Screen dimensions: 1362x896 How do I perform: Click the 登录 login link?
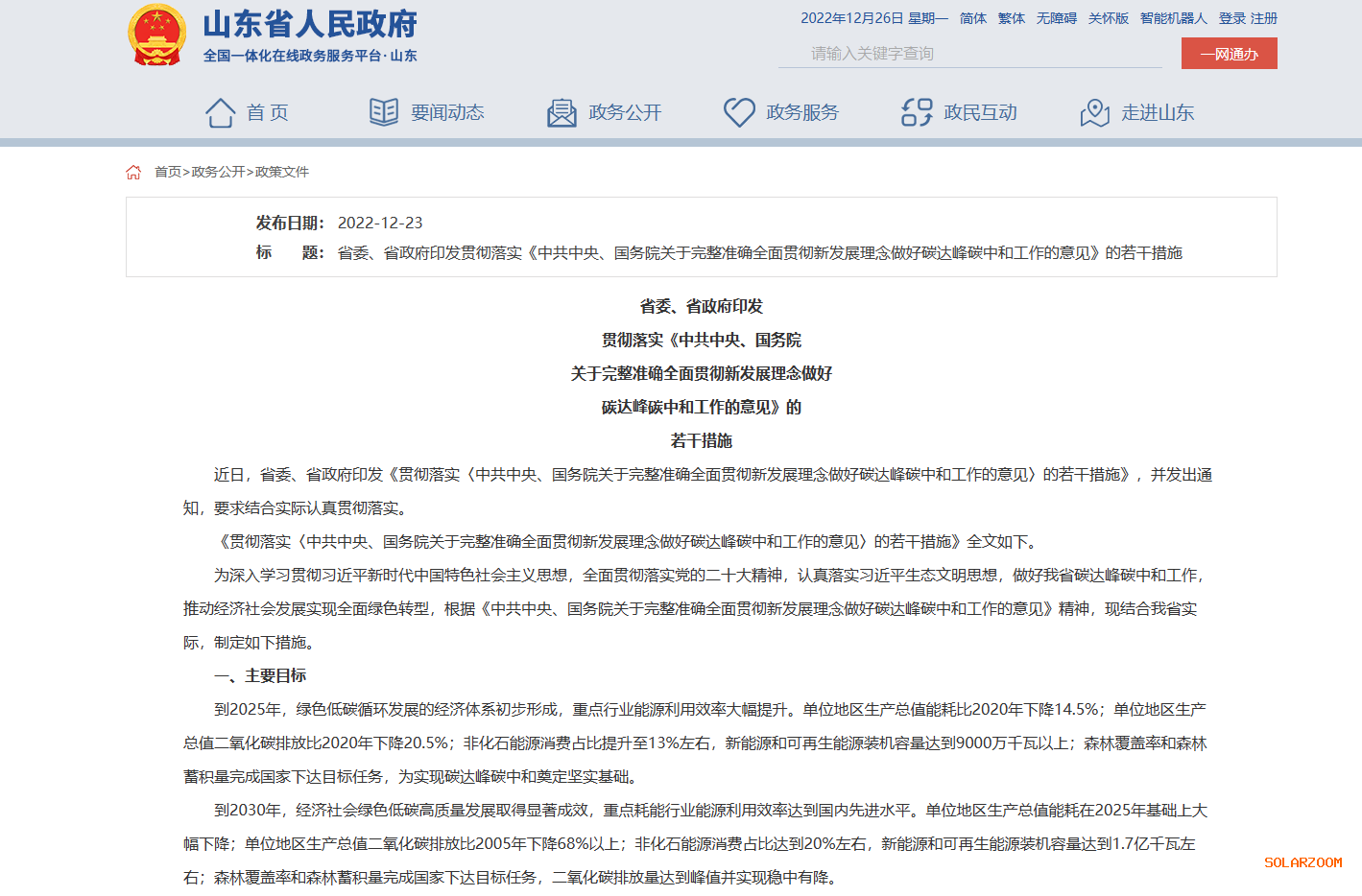[x=1231, y=18]
